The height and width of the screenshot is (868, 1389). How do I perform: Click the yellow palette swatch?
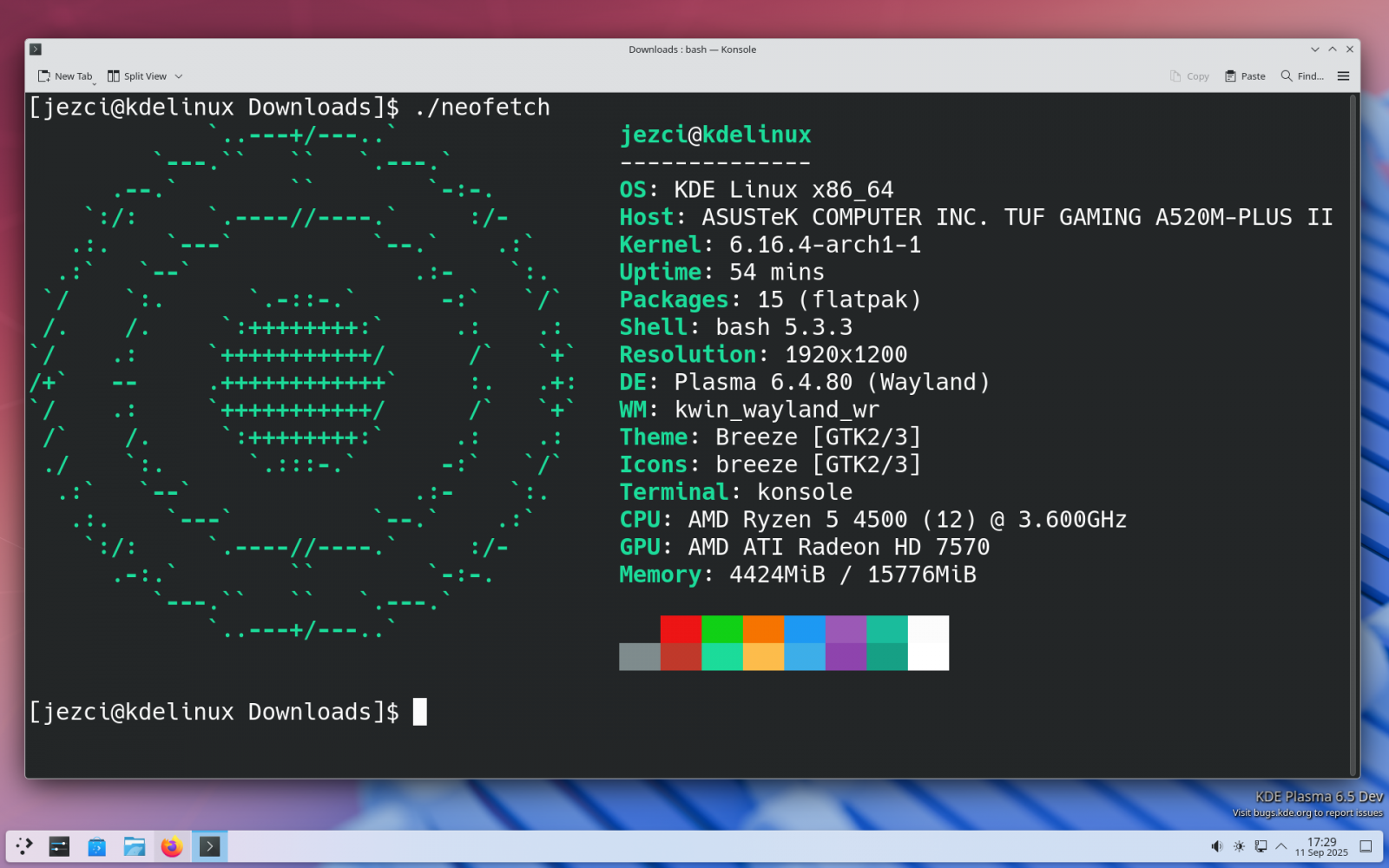tap(763, 657)
